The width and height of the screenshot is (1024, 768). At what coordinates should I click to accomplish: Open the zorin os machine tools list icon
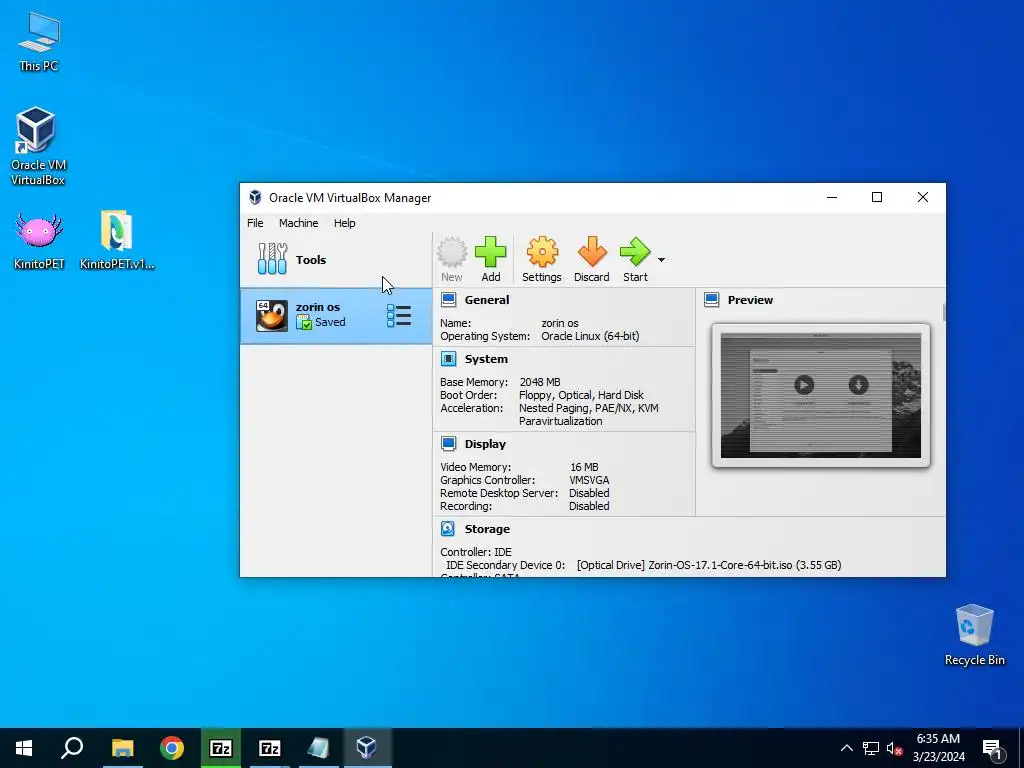(399, 315)
